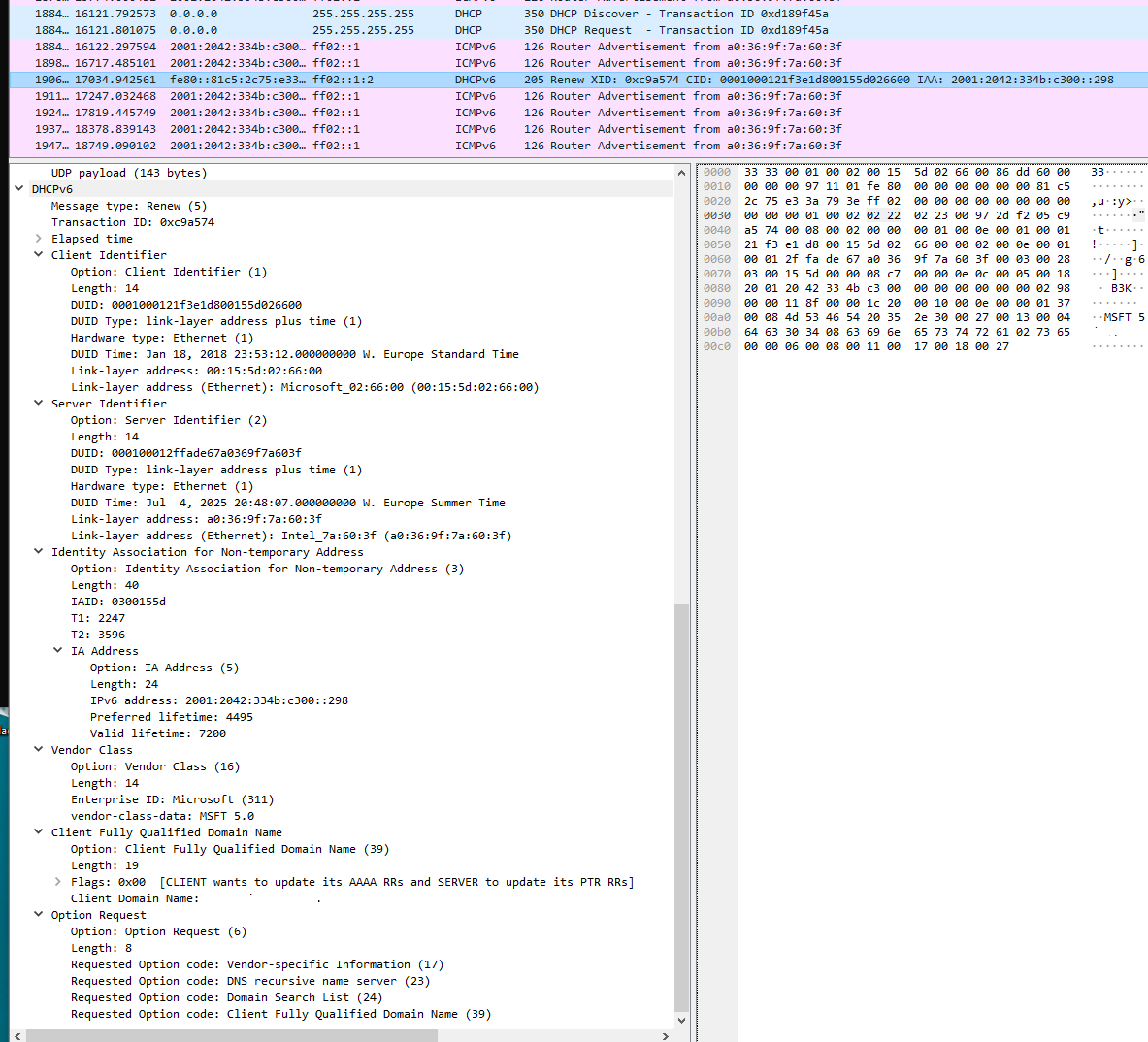Select server DUID 000100012ffade67 field
1148x1042 pixels.
pyautogui.click(x=186, y=453)
